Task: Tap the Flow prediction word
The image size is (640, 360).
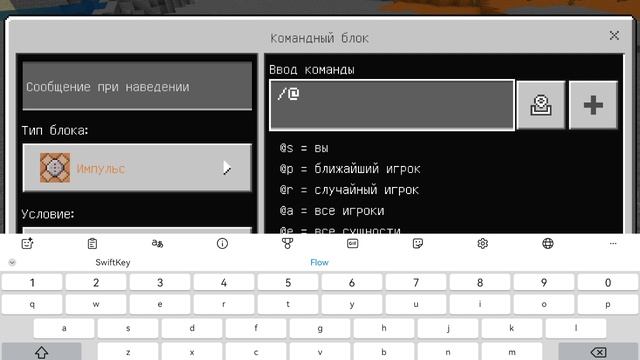Action: (x=319, y=262)
